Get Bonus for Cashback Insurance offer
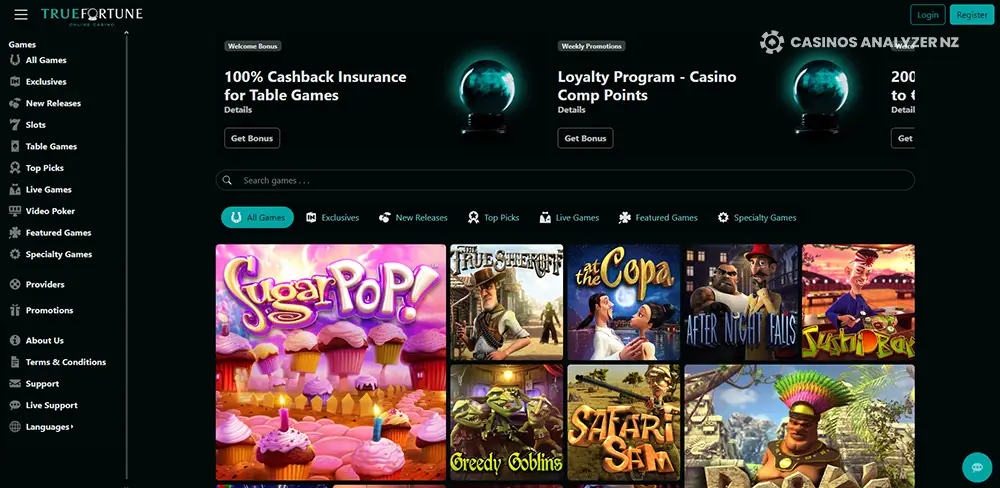This screenshot has height=488, width=1000. [252, 138]
